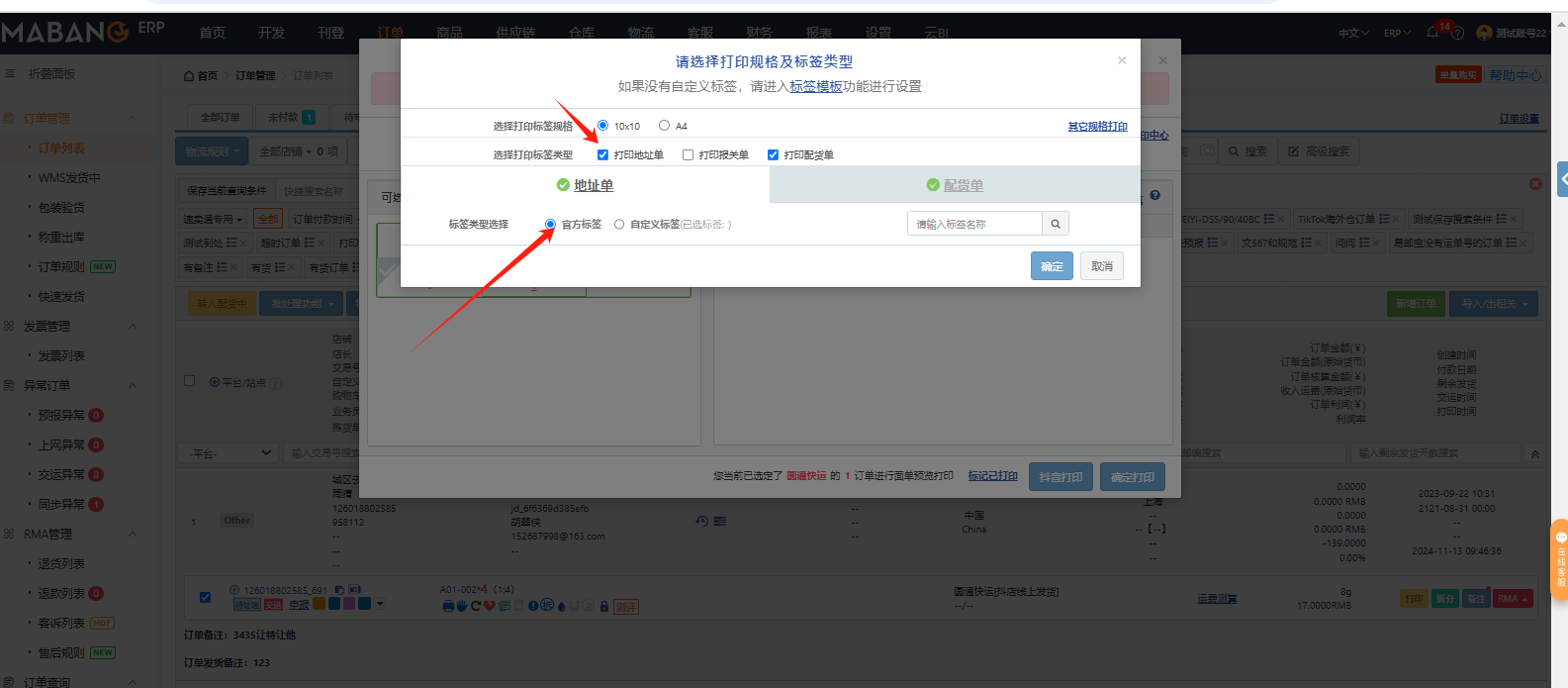Open the 设置 top menu

[877, 33]
